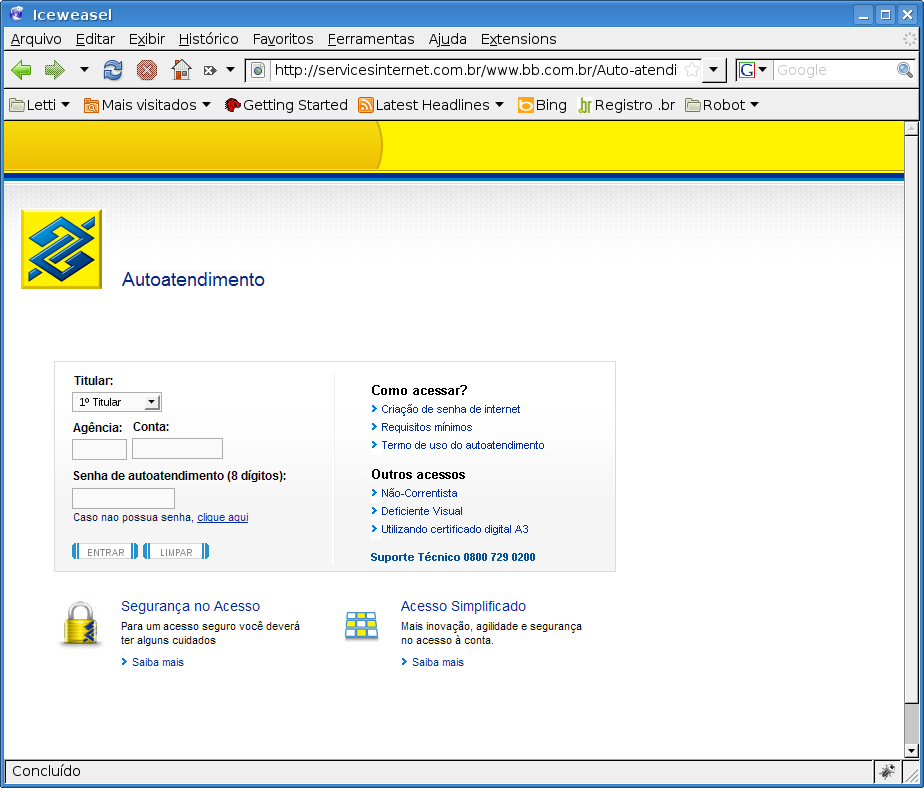The image size is (924, 788).
Task: Bookmark page with the star icon
Action: (x=692, y=70)
